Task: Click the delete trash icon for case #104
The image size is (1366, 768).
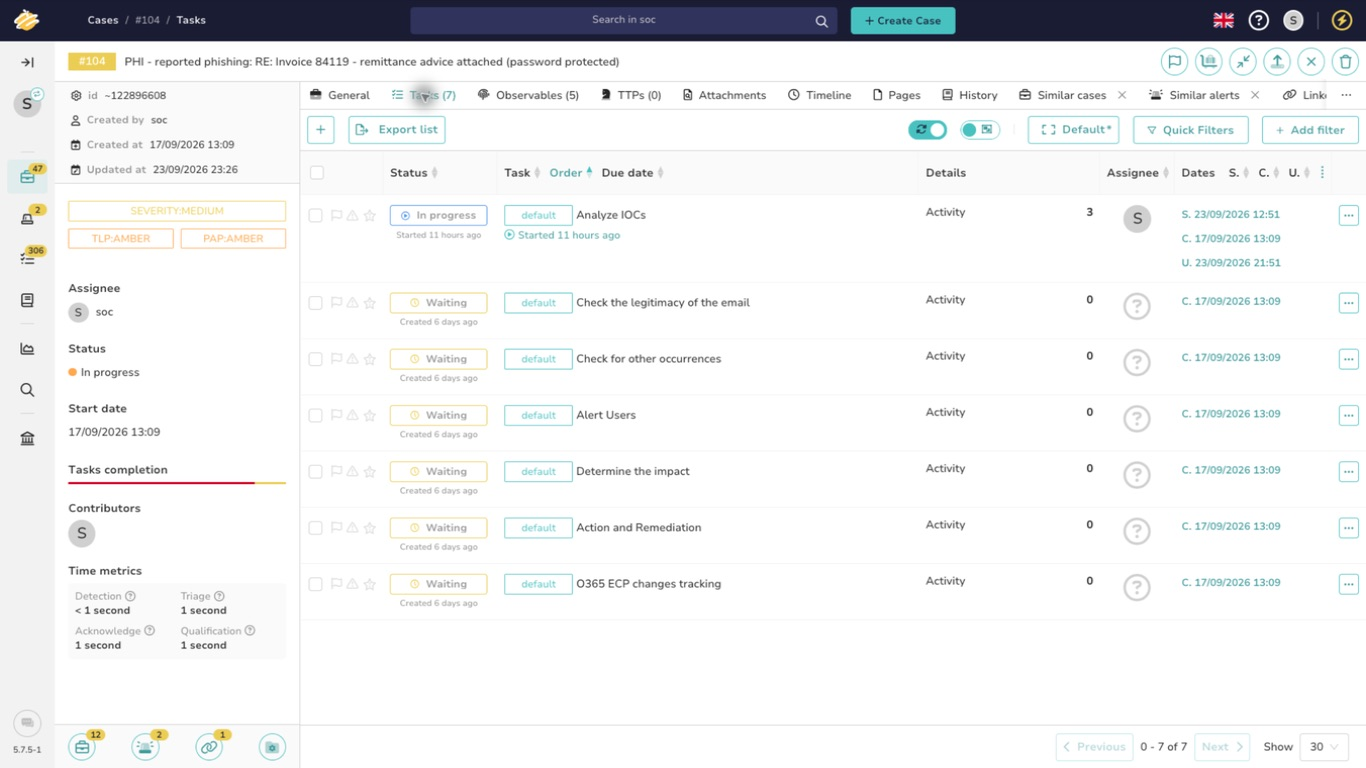Action: point(1345,61)
